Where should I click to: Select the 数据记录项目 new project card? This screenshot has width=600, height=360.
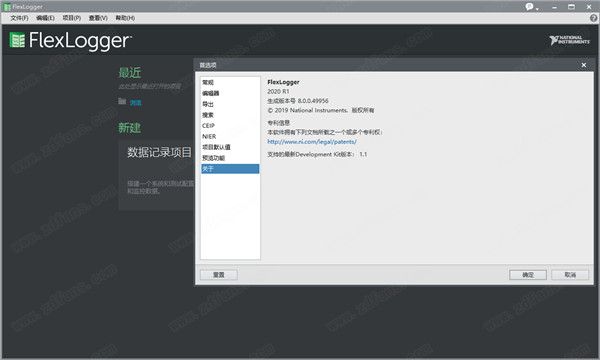tap(157, 175)
